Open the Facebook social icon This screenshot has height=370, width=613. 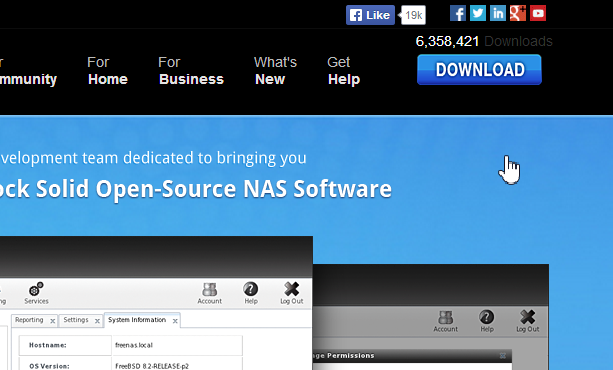(x=458, y=13)
